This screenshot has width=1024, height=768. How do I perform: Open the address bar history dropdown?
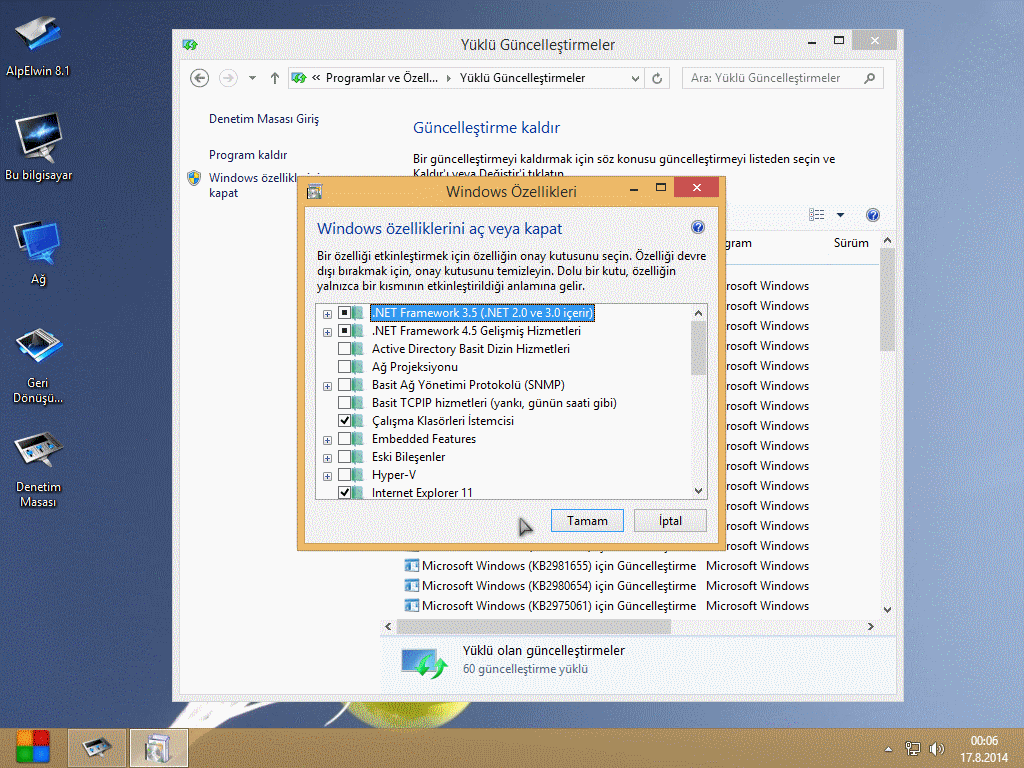(636, 78)
